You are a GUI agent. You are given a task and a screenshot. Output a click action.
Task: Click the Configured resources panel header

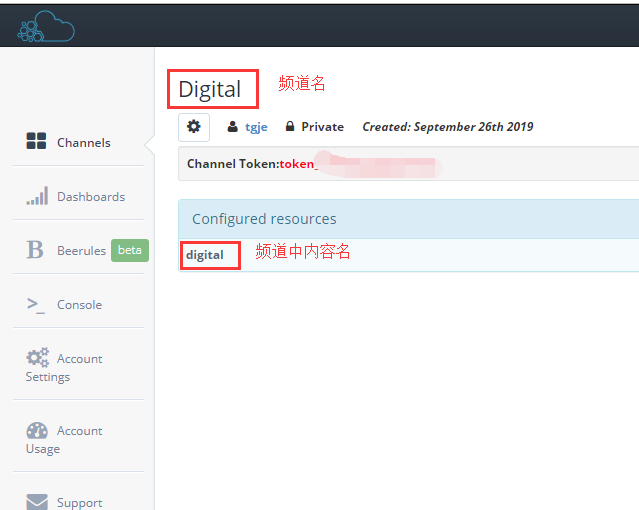coord(264,219)
